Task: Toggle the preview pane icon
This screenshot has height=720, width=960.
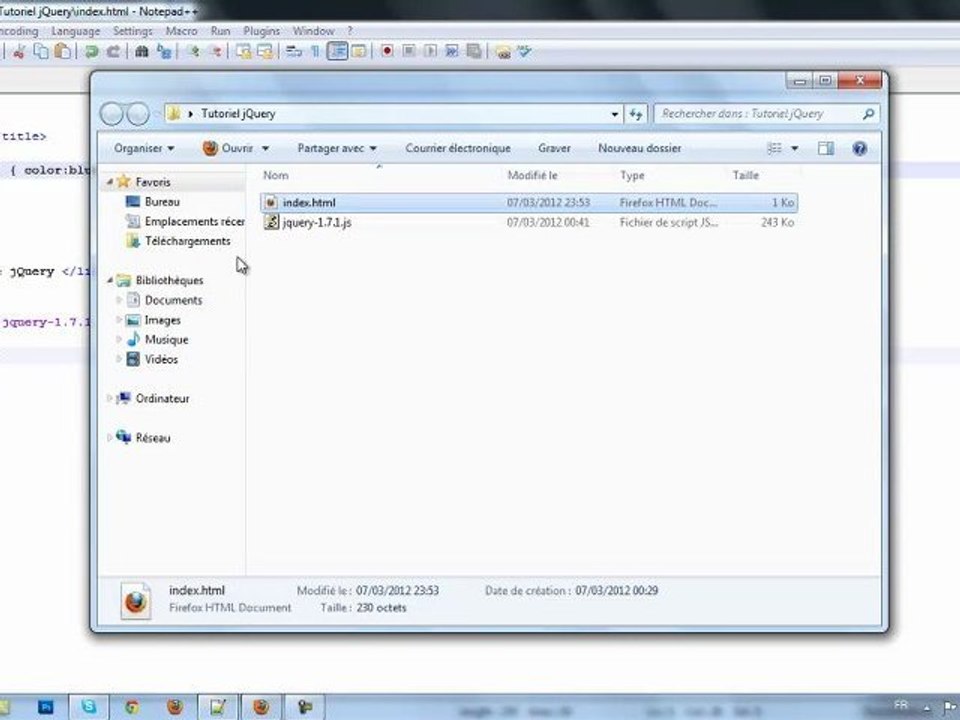Action: click(x=825, y=148)
